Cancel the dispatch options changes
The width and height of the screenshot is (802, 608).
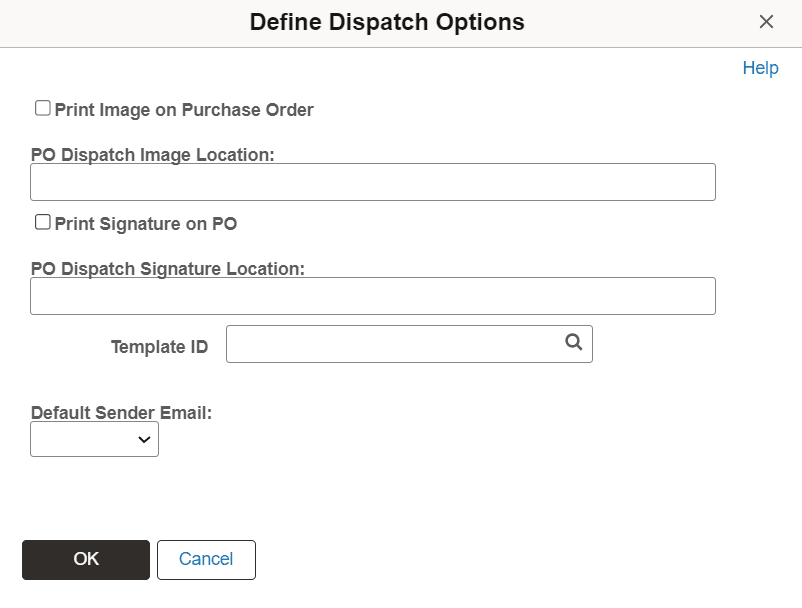tap(206, 559)
